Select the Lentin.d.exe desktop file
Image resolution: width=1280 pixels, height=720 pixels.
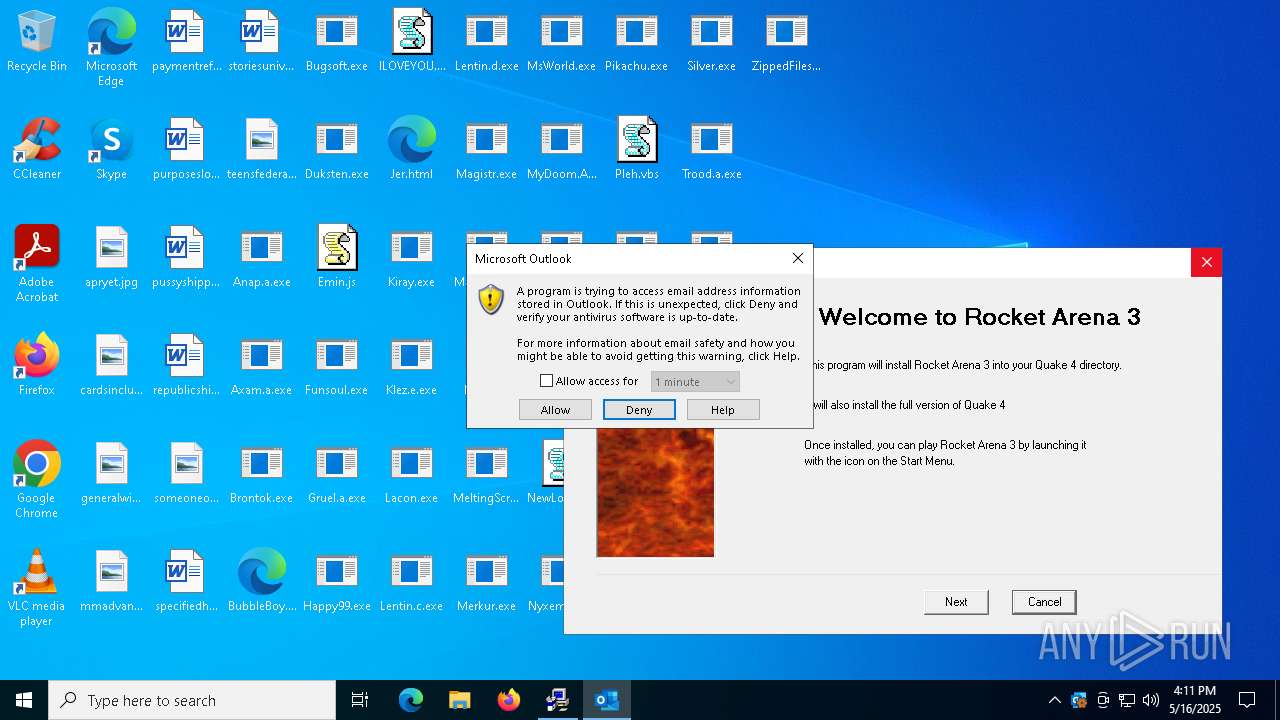pyautogui.click(x=487, y=41)
